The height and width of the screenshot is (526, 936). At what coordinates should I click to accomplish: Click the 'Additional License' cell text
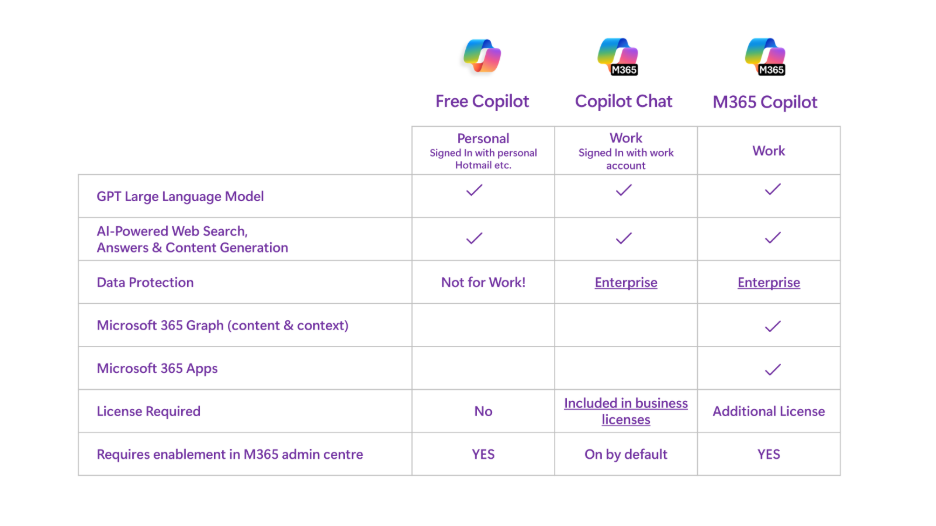coord(769,411)
